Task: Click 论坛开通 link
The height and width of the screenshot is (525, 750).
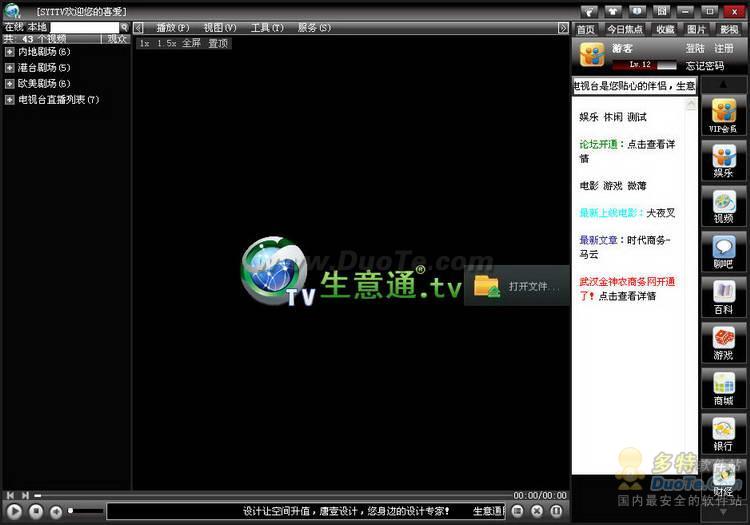Action: pos(598,144)
